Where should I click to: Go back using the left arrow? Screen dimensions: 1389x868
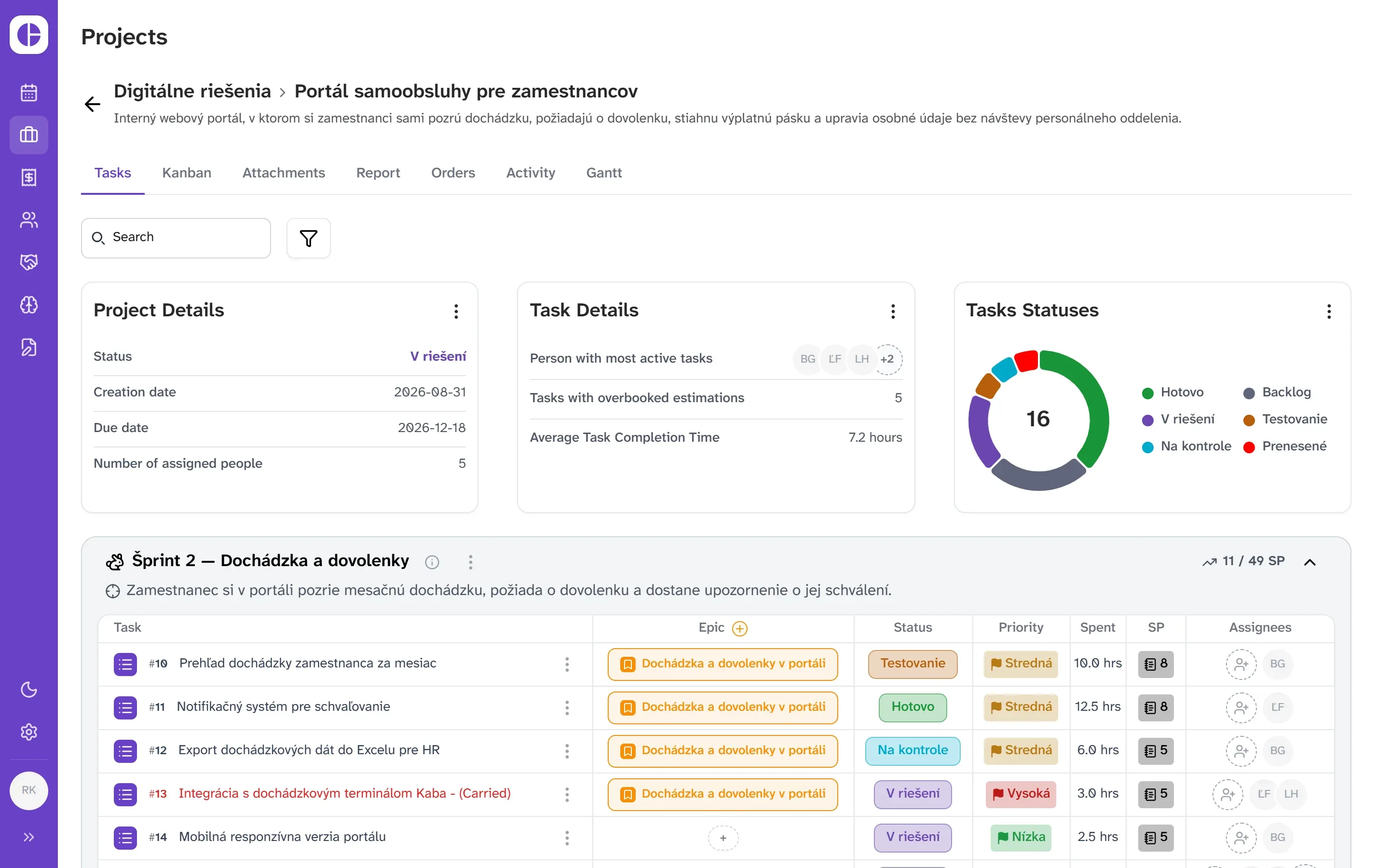pyautogui.click(x=93, y=104)
